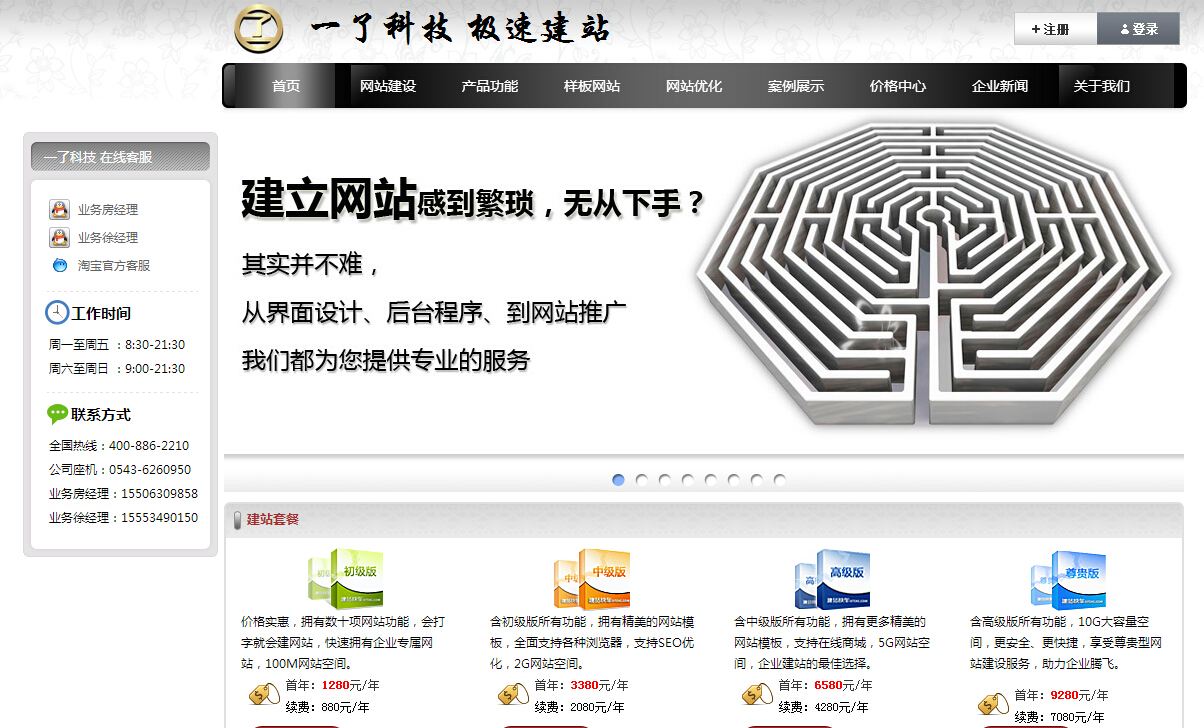This screenshot has width=1204, height=728.
Task: Select the second banner slide dot
Action: point(641,480)
